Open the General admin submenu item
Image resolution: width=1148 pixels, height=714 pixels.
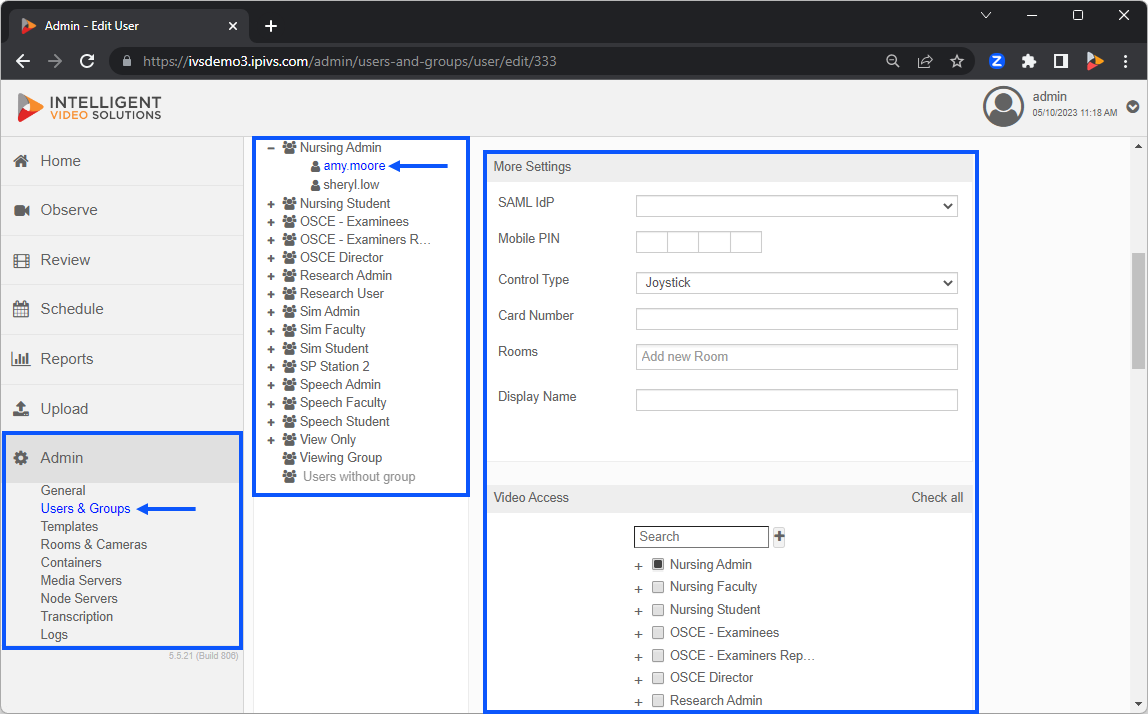(x=63, y=491)
